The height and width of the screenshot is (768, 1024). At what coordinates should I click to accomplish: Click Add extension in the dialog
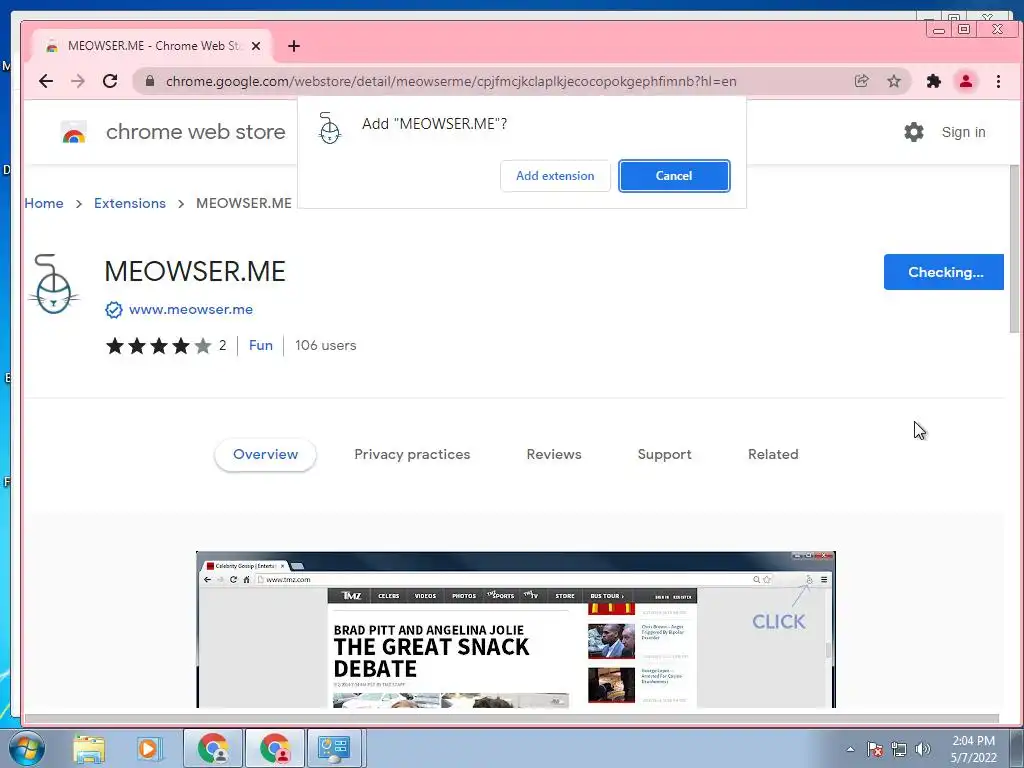[555, 176]
